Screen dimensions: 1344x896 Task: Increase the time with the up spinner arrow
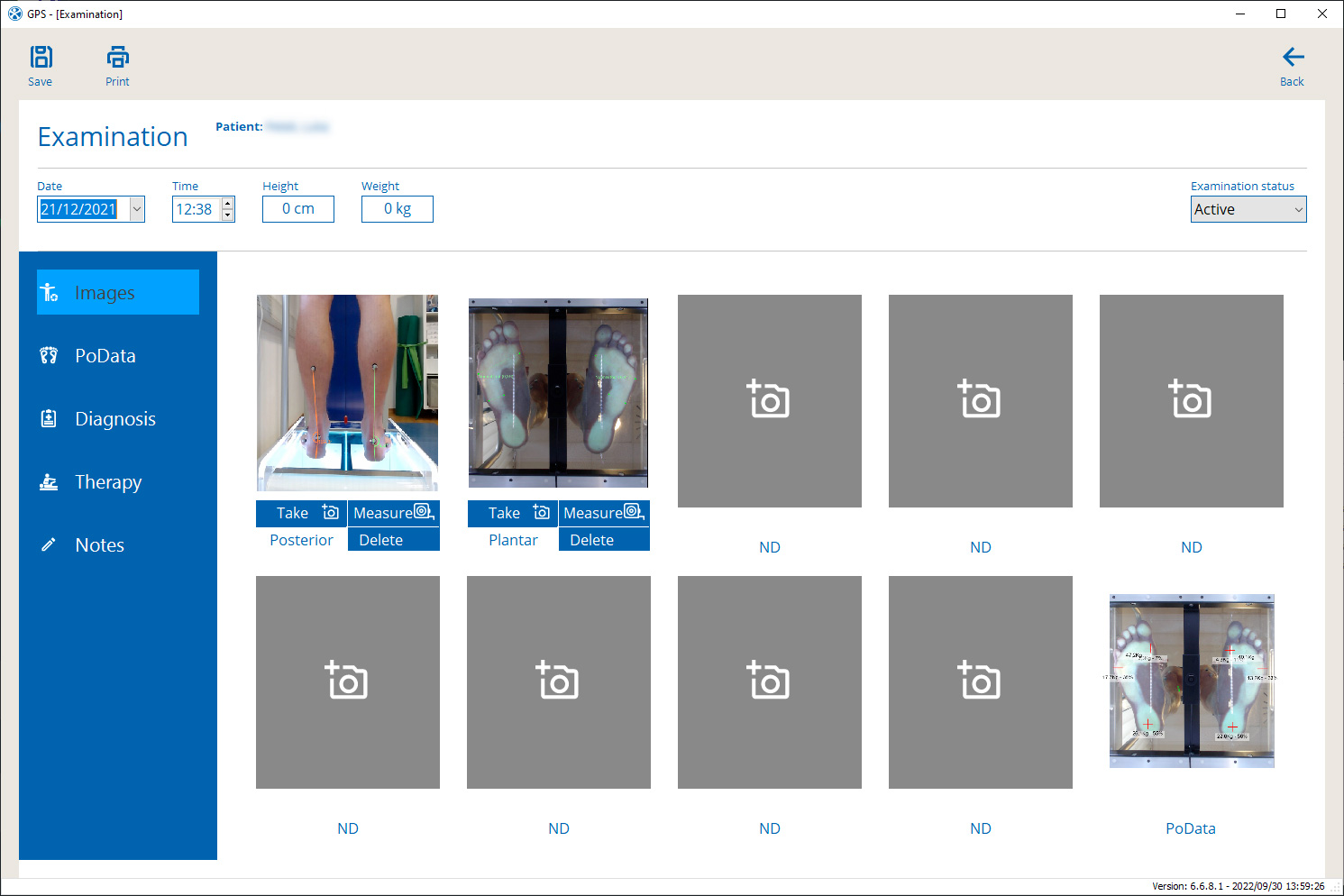228,203
